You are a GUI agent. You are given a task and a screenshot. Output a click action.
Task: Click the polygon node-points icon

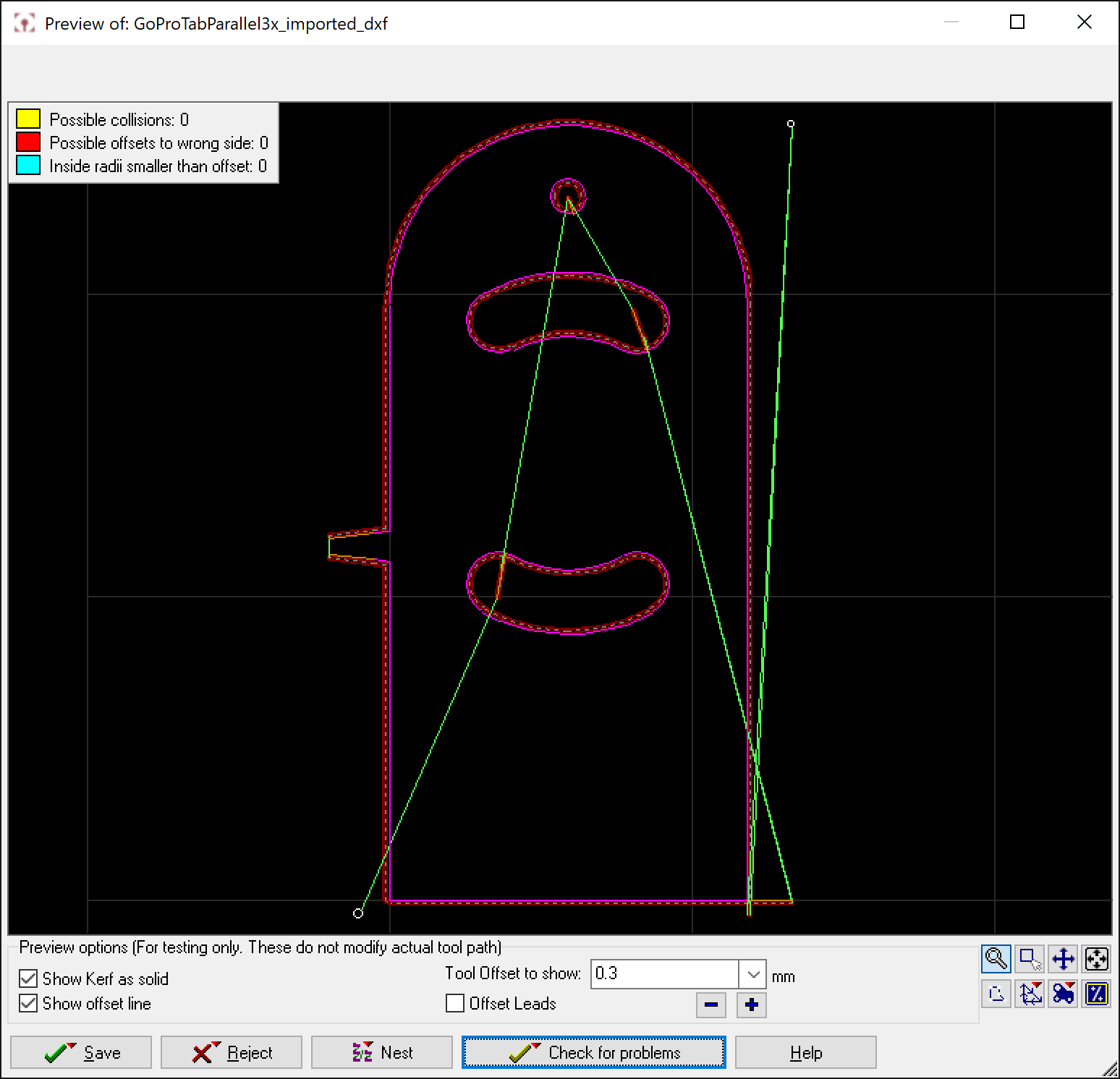click(996, 994)
